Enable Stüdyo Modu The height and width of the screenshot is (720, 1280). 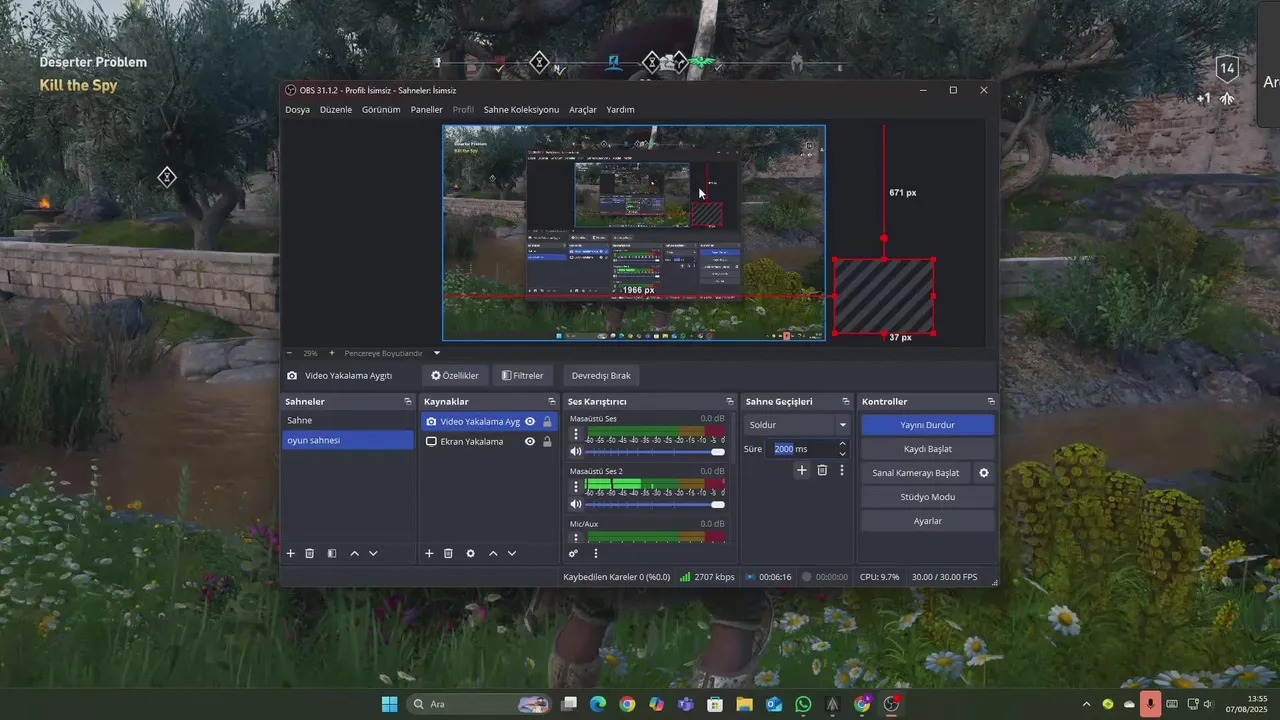tap(927, 497)
